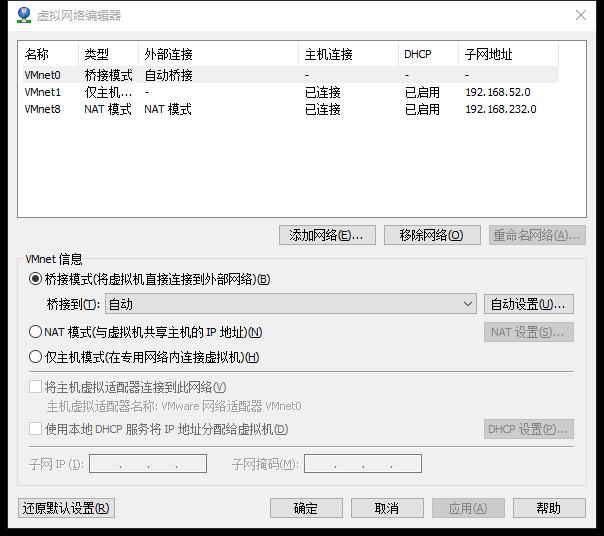Select the 仅主机模式 radio button
The width and height of the screenshot is (604, 536).
coord(35,357)
